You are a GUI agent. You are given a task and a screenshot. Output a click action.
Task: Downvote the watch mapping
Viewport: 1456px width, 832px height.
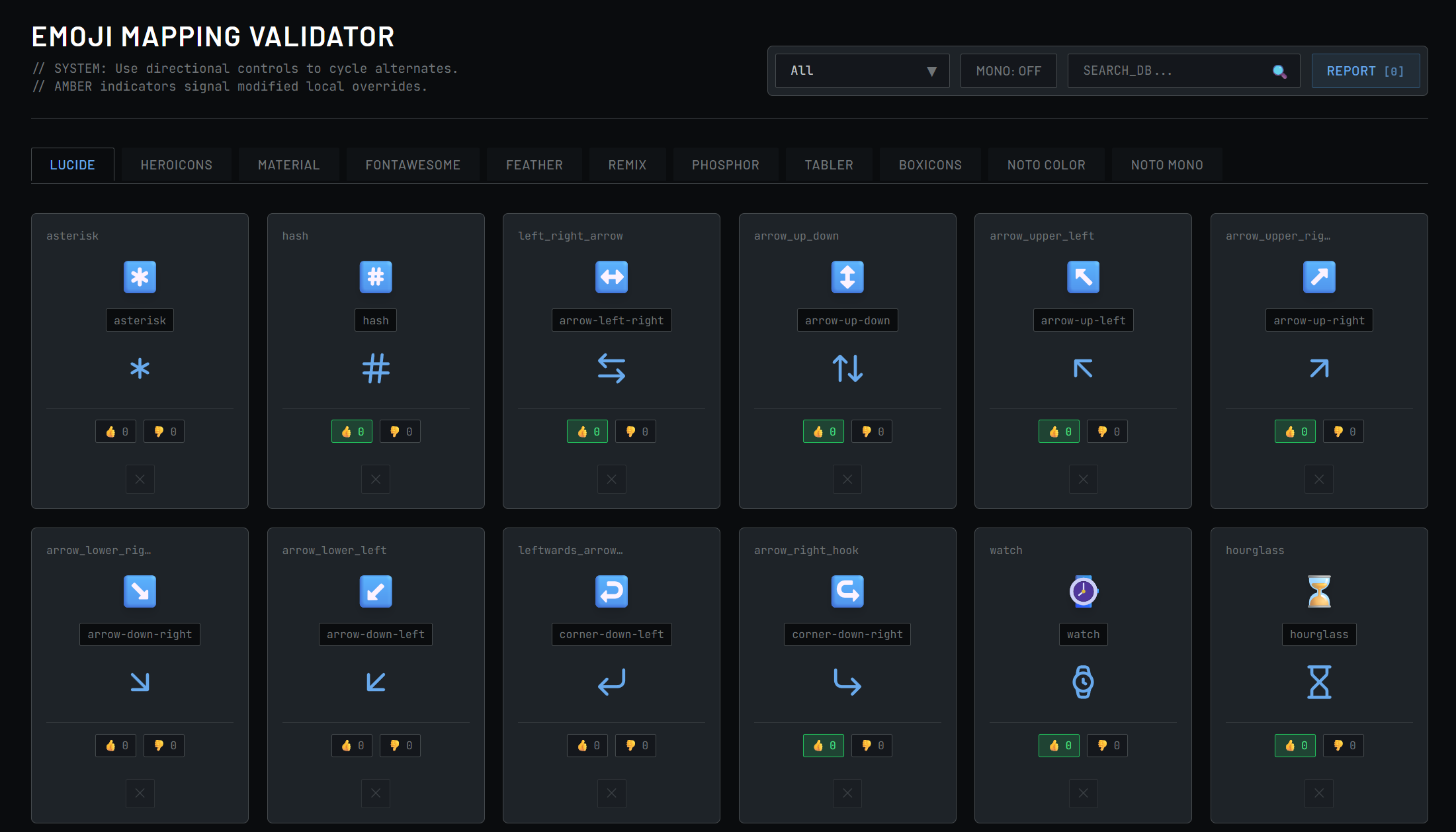1106,745
